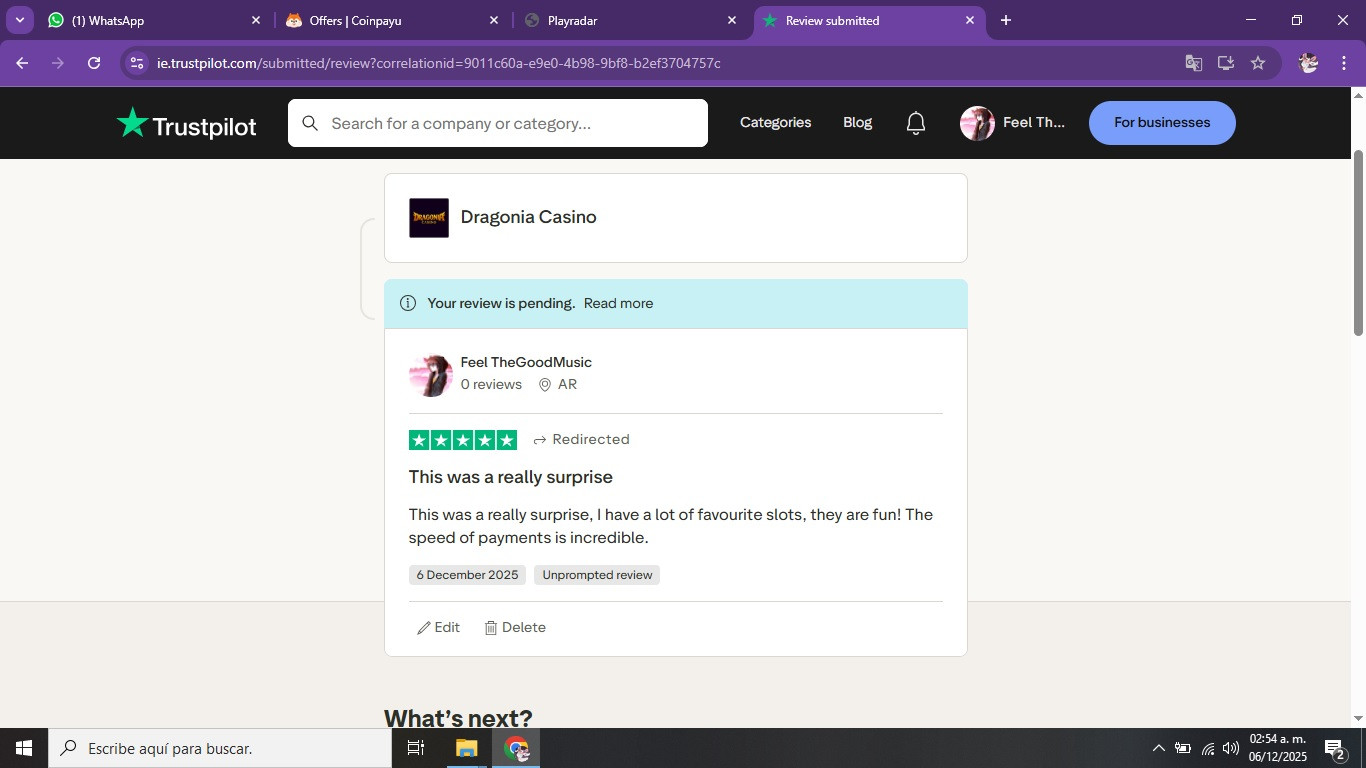The height and width of the screenshot is (768, 1366).
Task: Click the pencil Edit icon
Action: (424, 628)
